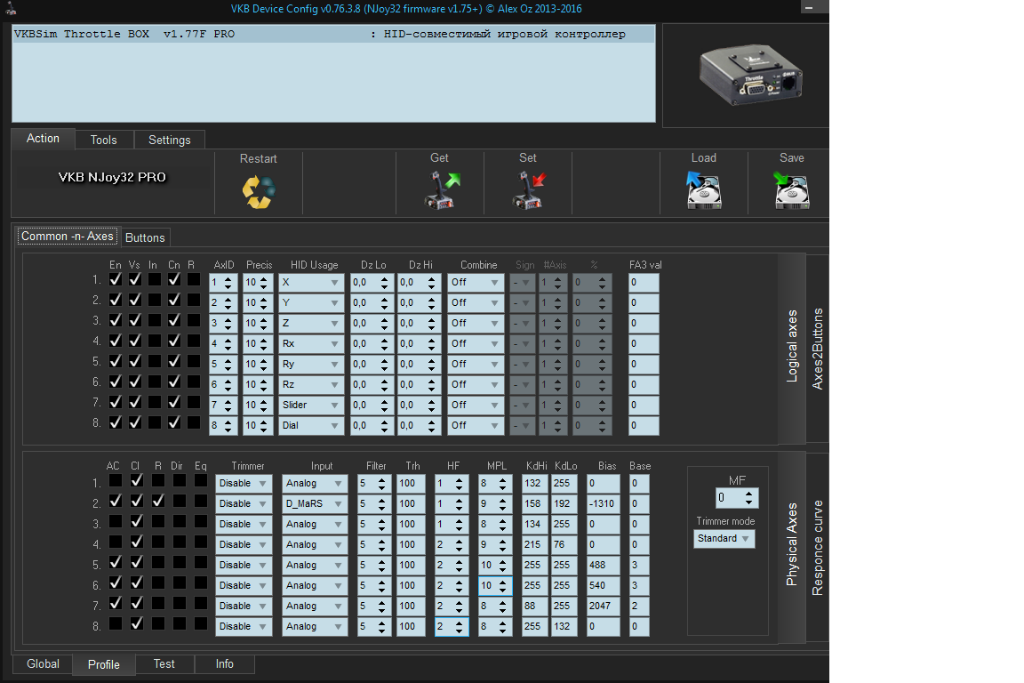Click KdHi field showing 215

pyautogui.click(x=535, y=545)
